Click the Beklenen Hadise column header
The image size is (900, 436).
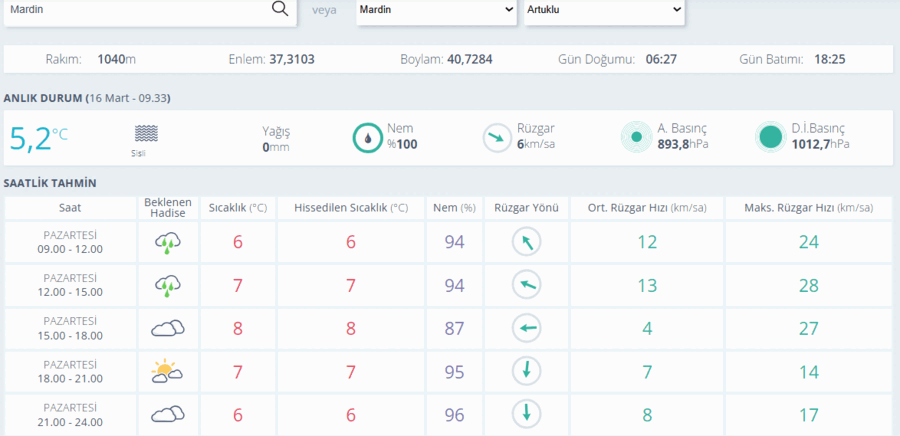168,208
